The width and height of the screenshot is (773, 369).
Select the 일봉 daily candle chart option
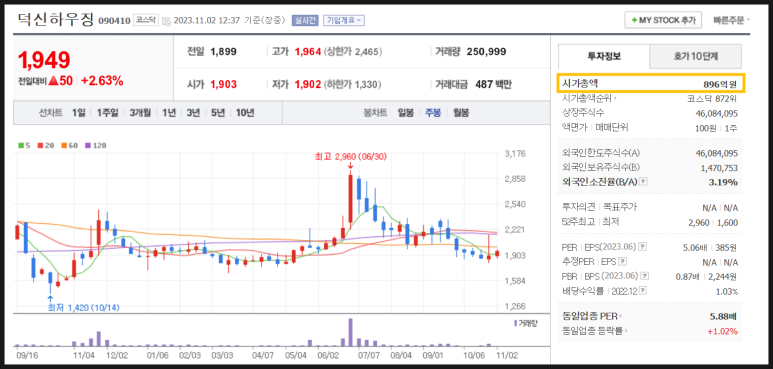pos(406,113)
